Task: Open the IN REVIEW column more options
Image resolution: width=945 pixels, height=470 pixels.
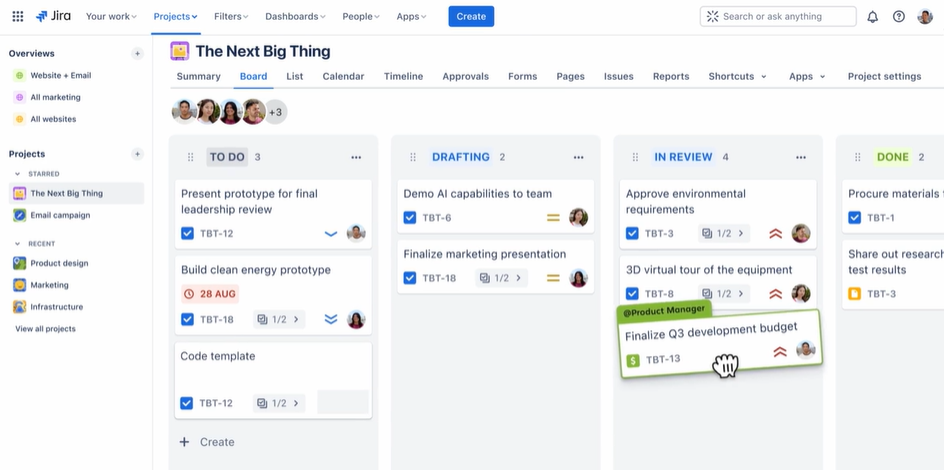Action: [x=800, y=157]
